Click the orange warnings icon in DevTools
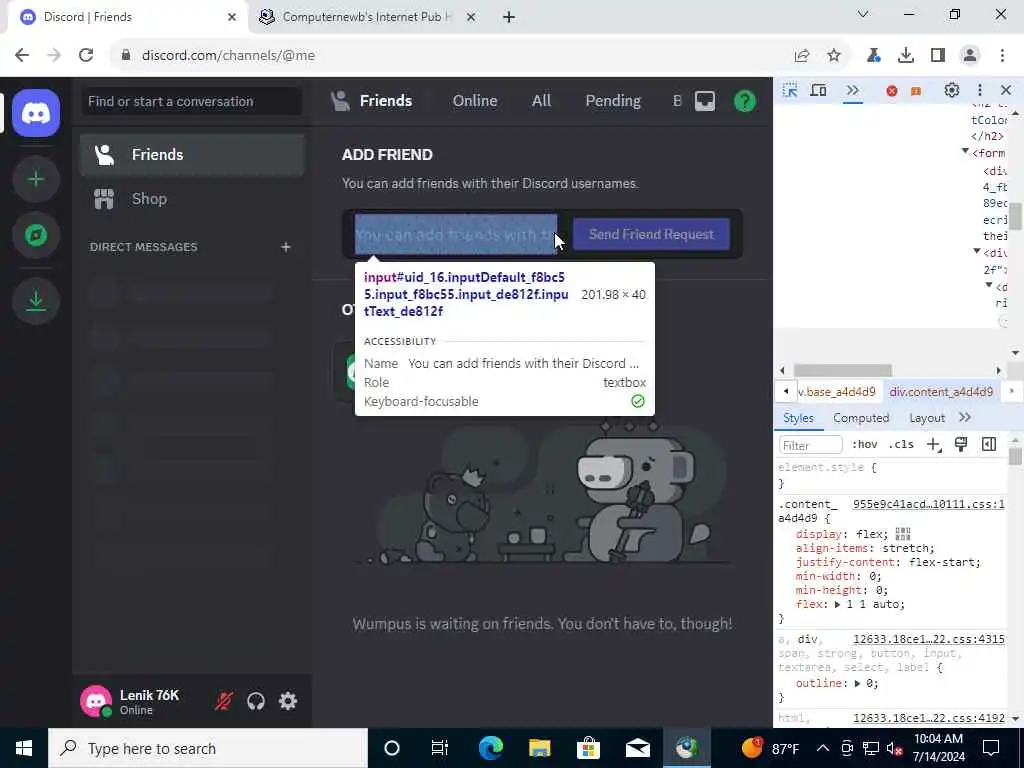The image size is (1024, 768). click(916, 91)
